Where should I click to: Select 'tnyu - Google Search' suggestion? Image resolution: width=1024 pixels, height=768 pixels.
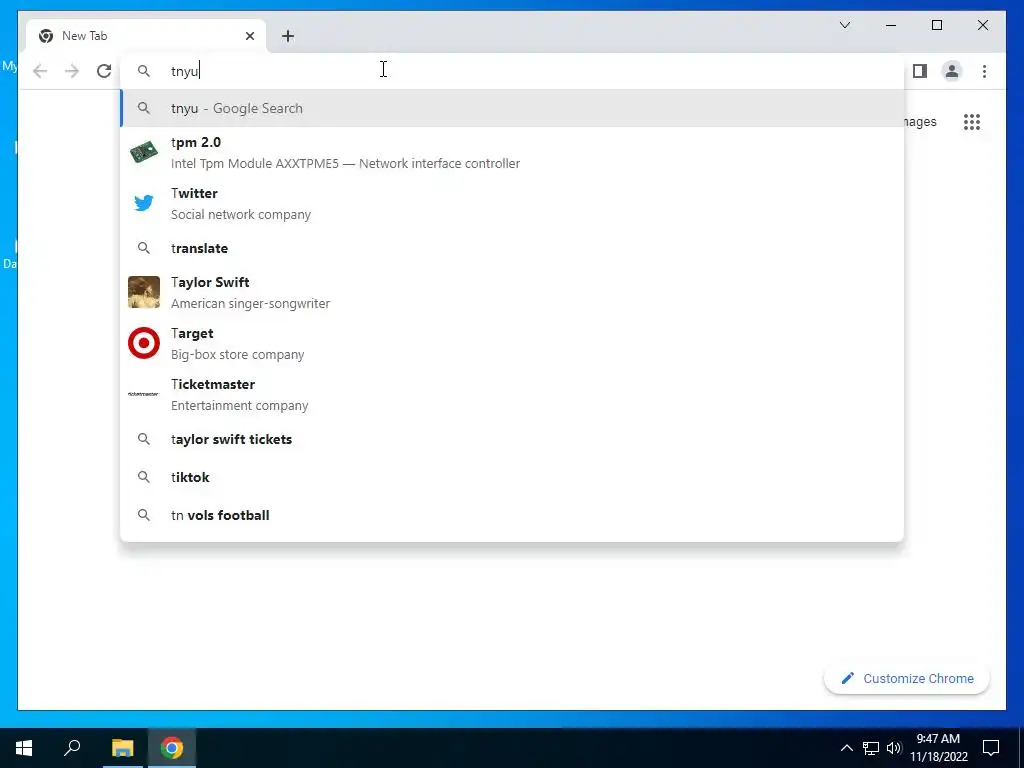[x=512, y=108]
